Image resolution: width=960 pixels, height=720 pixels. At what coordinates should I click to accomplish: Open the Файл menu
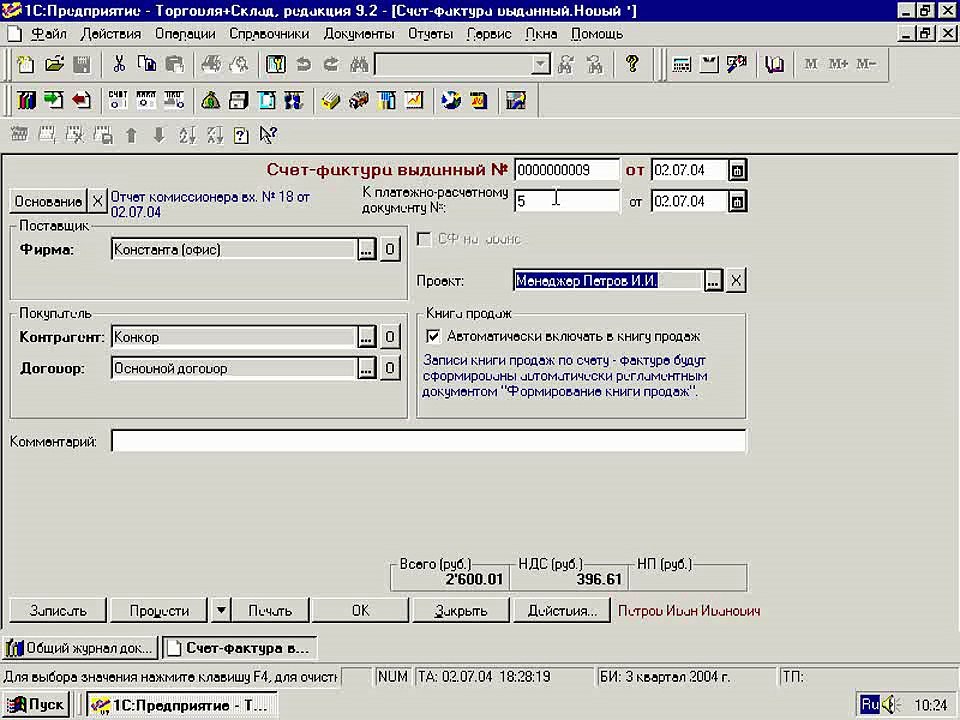48,34
